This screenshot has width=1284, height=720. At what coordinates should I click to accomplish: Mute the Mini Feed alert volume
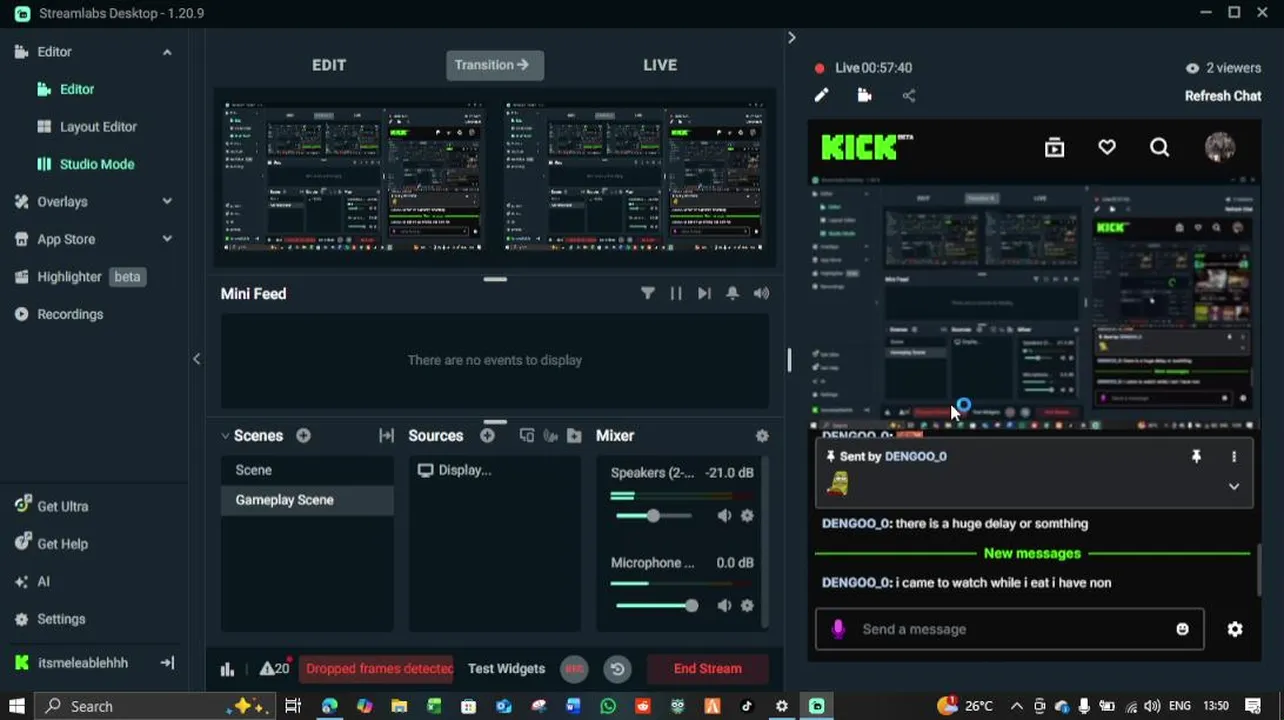pos(762,293)
